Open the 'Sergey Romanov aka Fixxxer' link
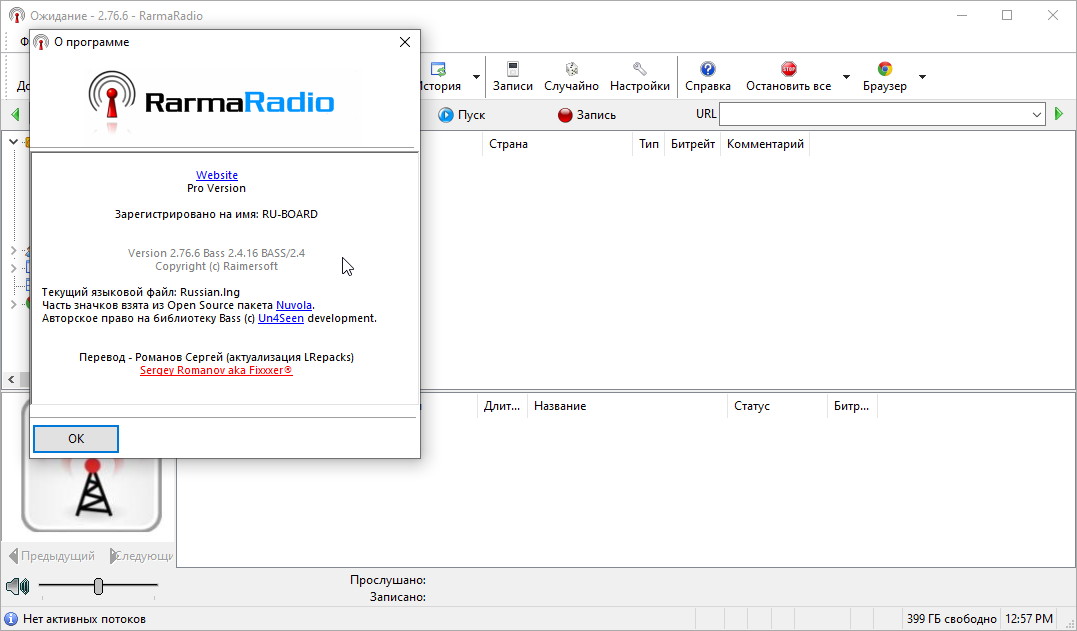 point(216,370)
